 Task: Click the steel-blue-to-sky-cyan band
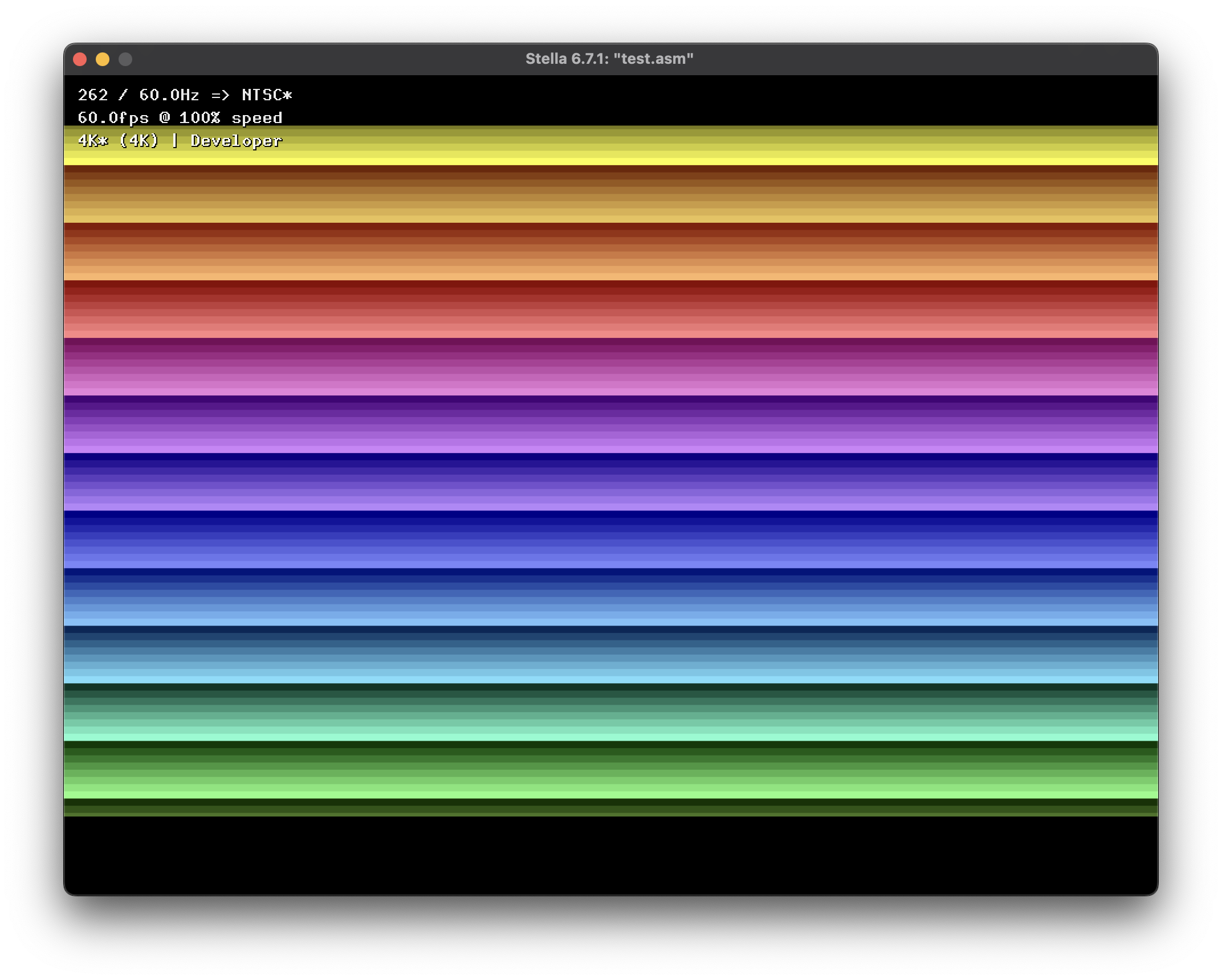pyautogui.click(x=611, y=654)
